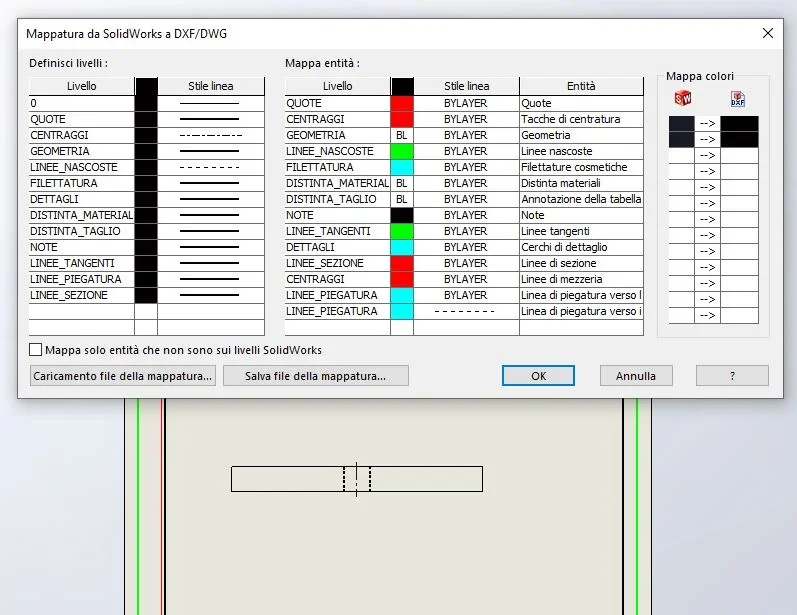797x615 pixels.
Task: Click Linee di sezione entity cell
Action: tap(581, 263)
